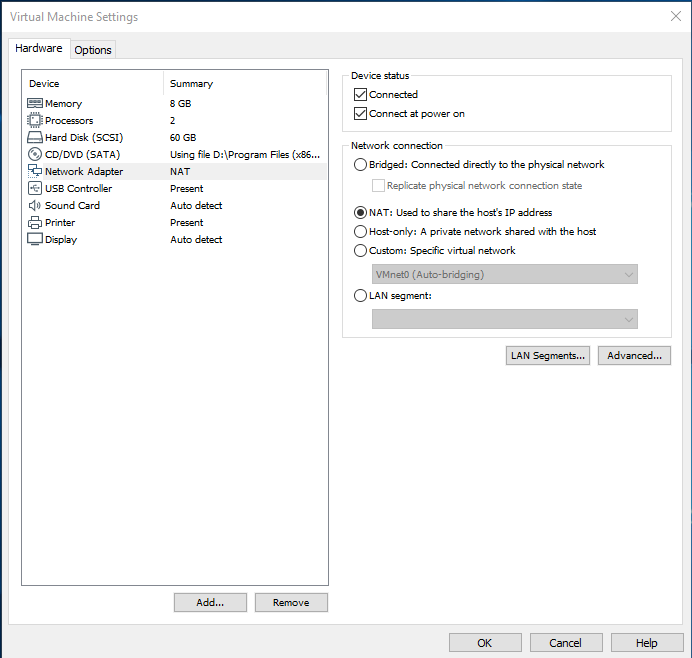Click the Sound Card speaker icon
692x658 pixels.
pos(35,206)
